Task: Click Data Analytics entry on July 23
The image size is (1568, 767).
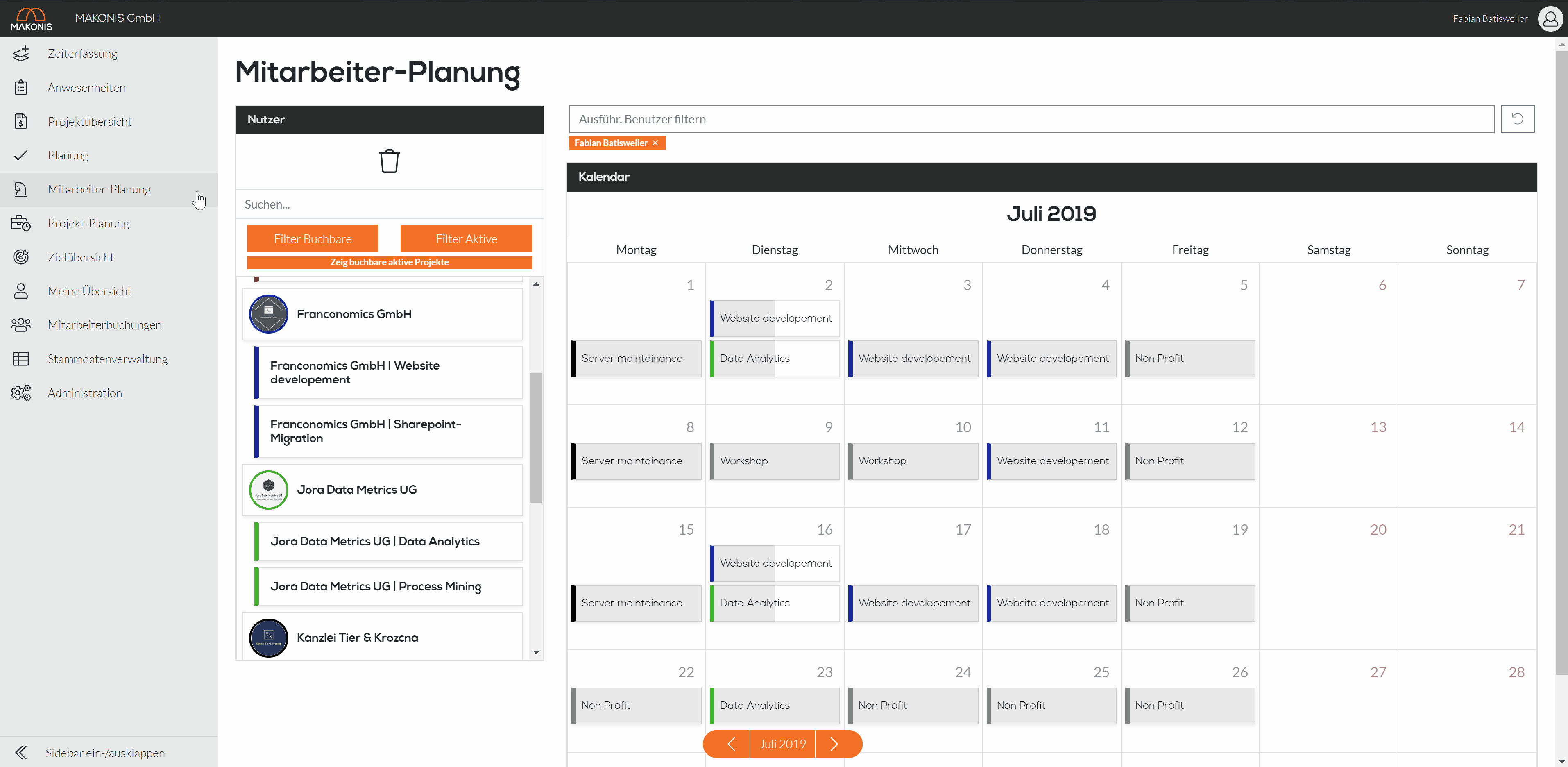Action: 775,706
